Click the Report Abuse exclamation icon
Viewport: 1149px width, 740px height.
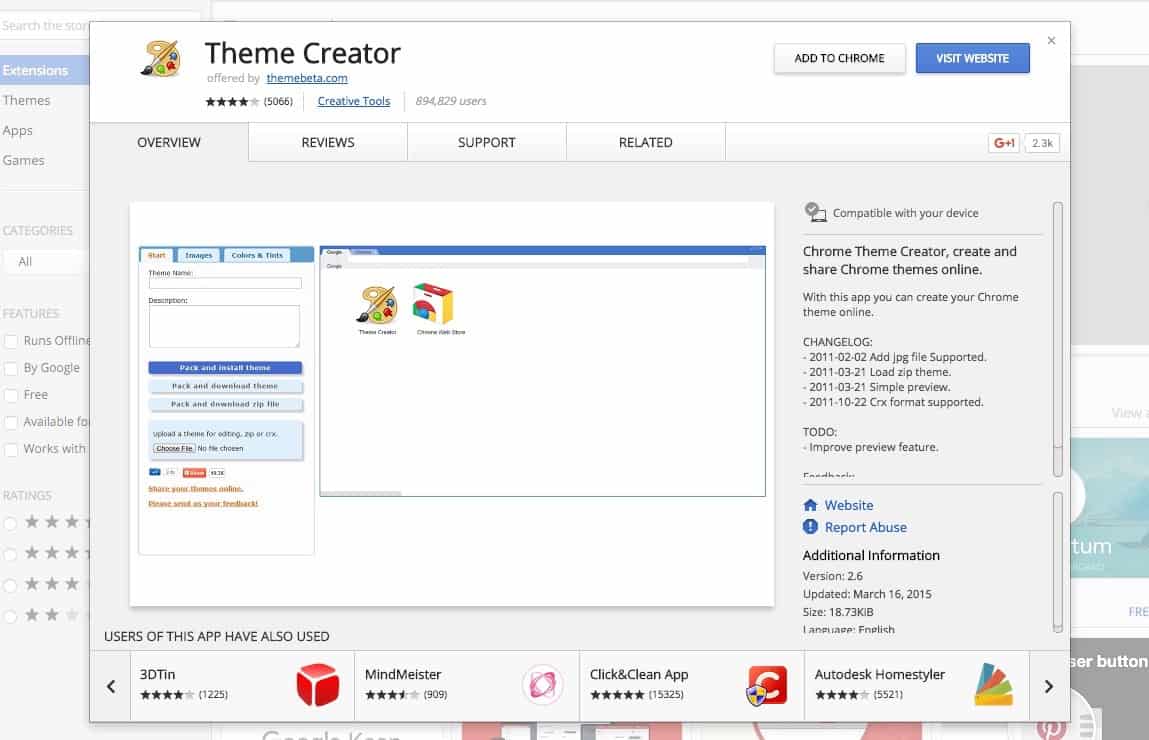point(810,527)
